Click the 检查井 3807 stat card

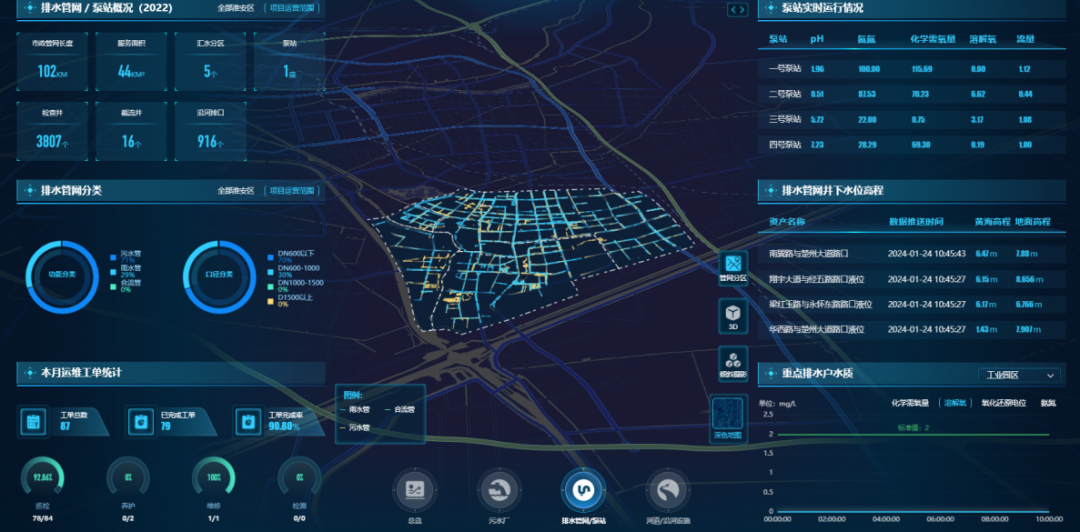[52, 131]
